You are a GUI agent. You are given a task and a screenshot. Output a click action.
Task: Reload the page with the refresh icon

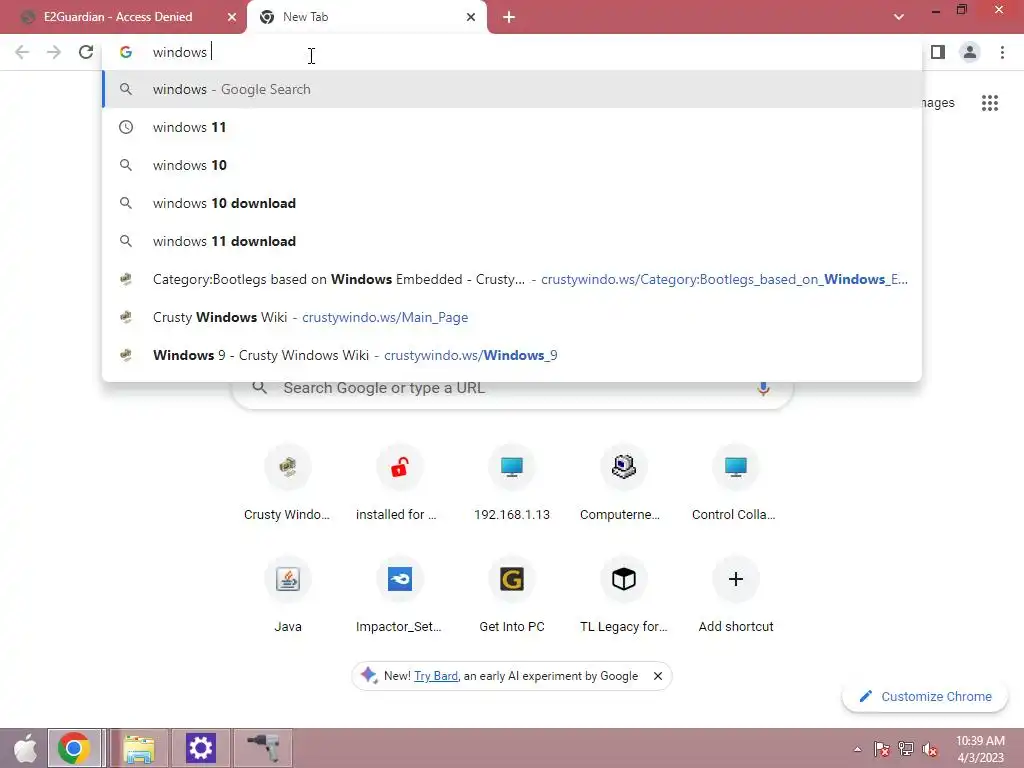click(86, 52)
